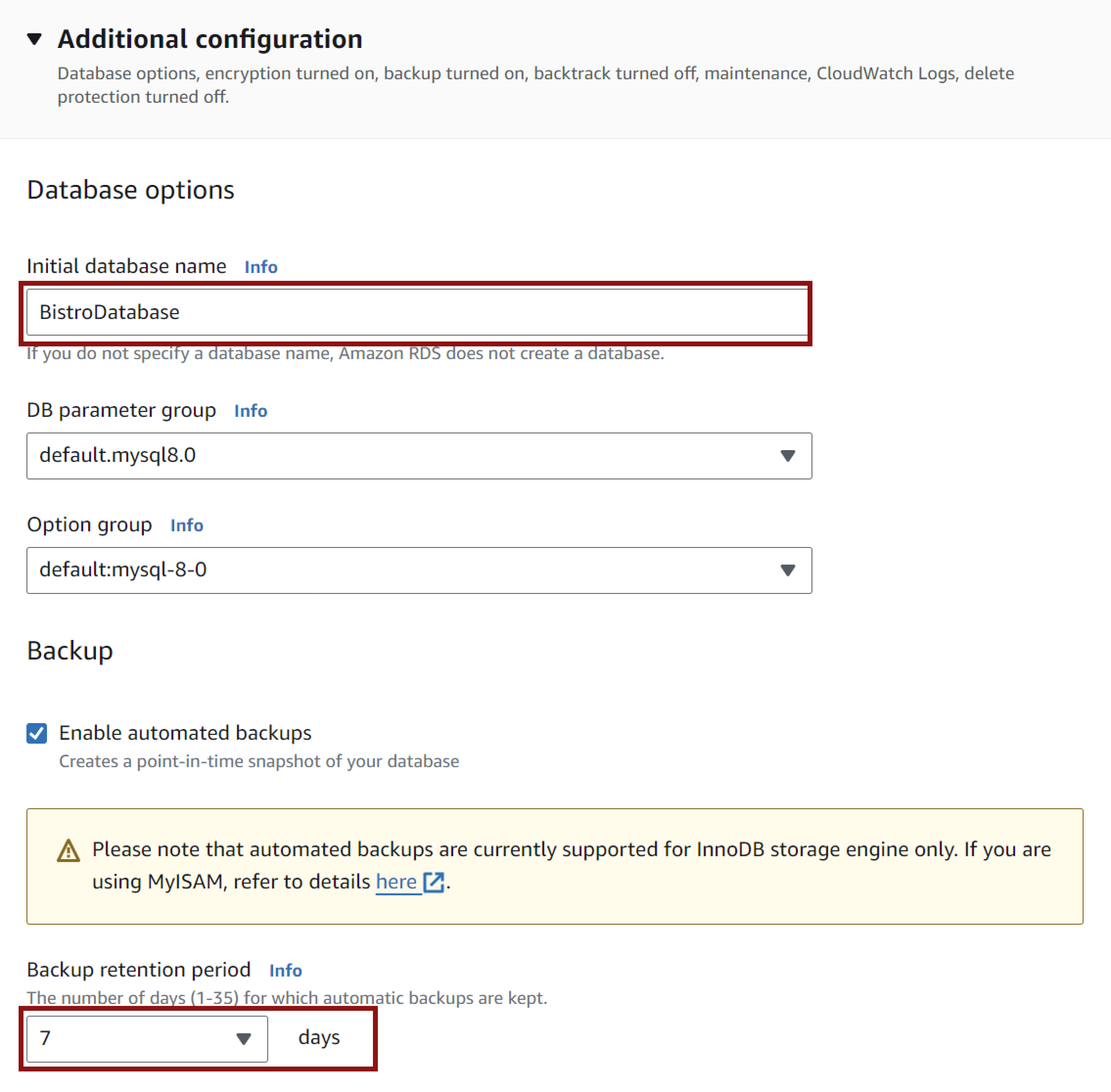Open Info link for Backup retention period
Image resolution: width=1111 pixels, height=1092 pixels.
[x=285, y=970]
